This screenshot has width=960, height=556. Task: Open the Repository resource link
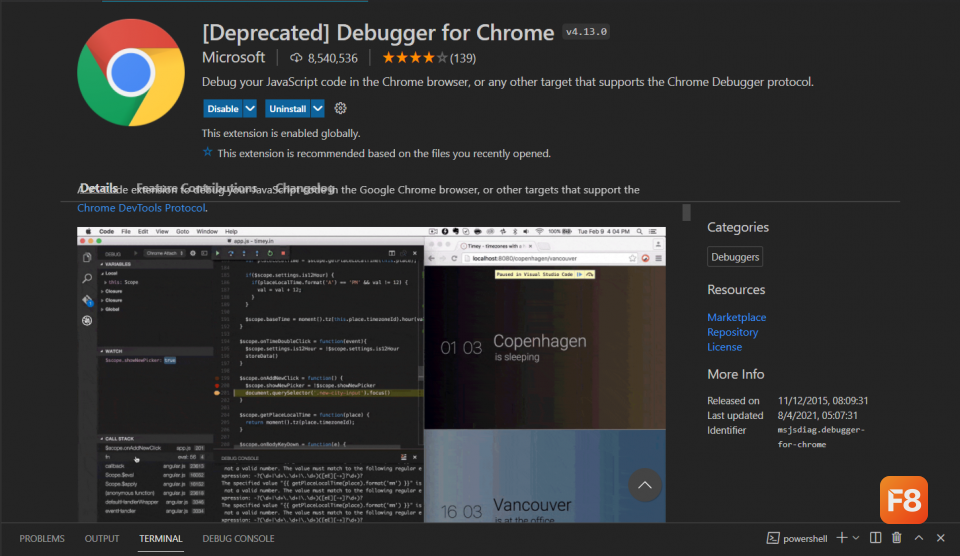[732, 332]
